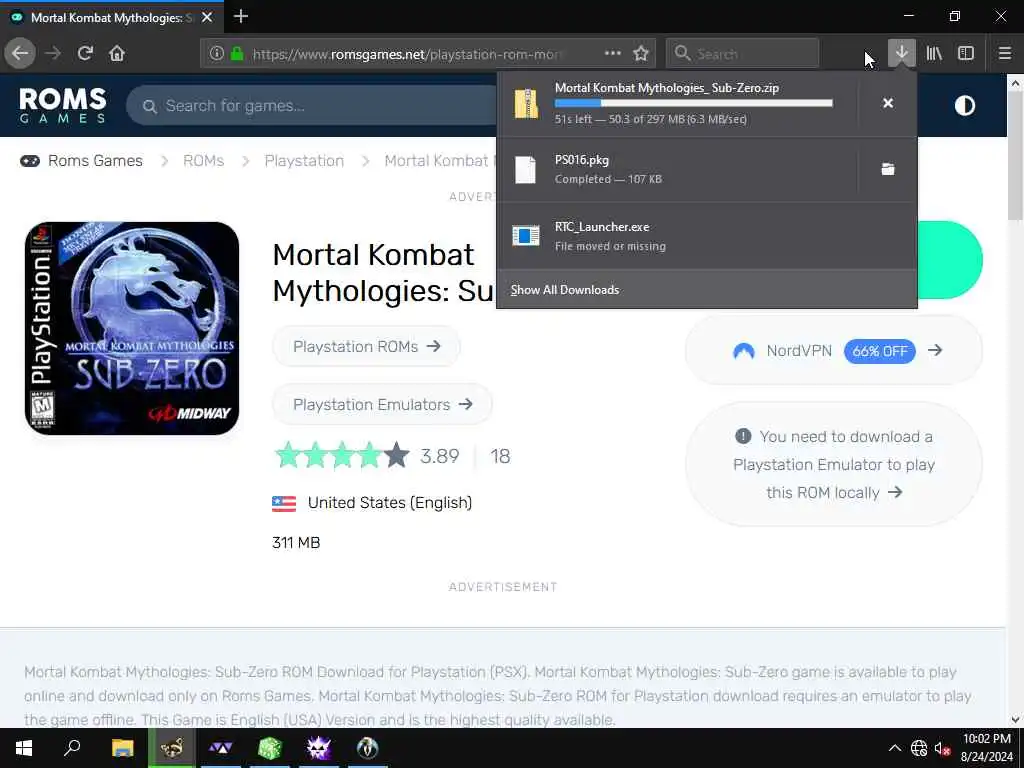
Task: Click the gamepad icon in breadcrumb
Action: point(30,161)
